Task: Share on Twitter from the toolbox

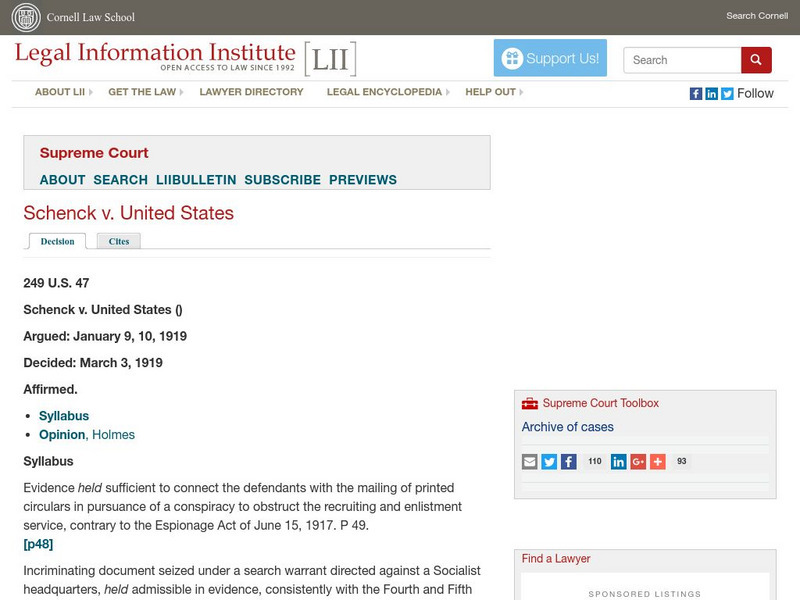Action: pos(549,462)
